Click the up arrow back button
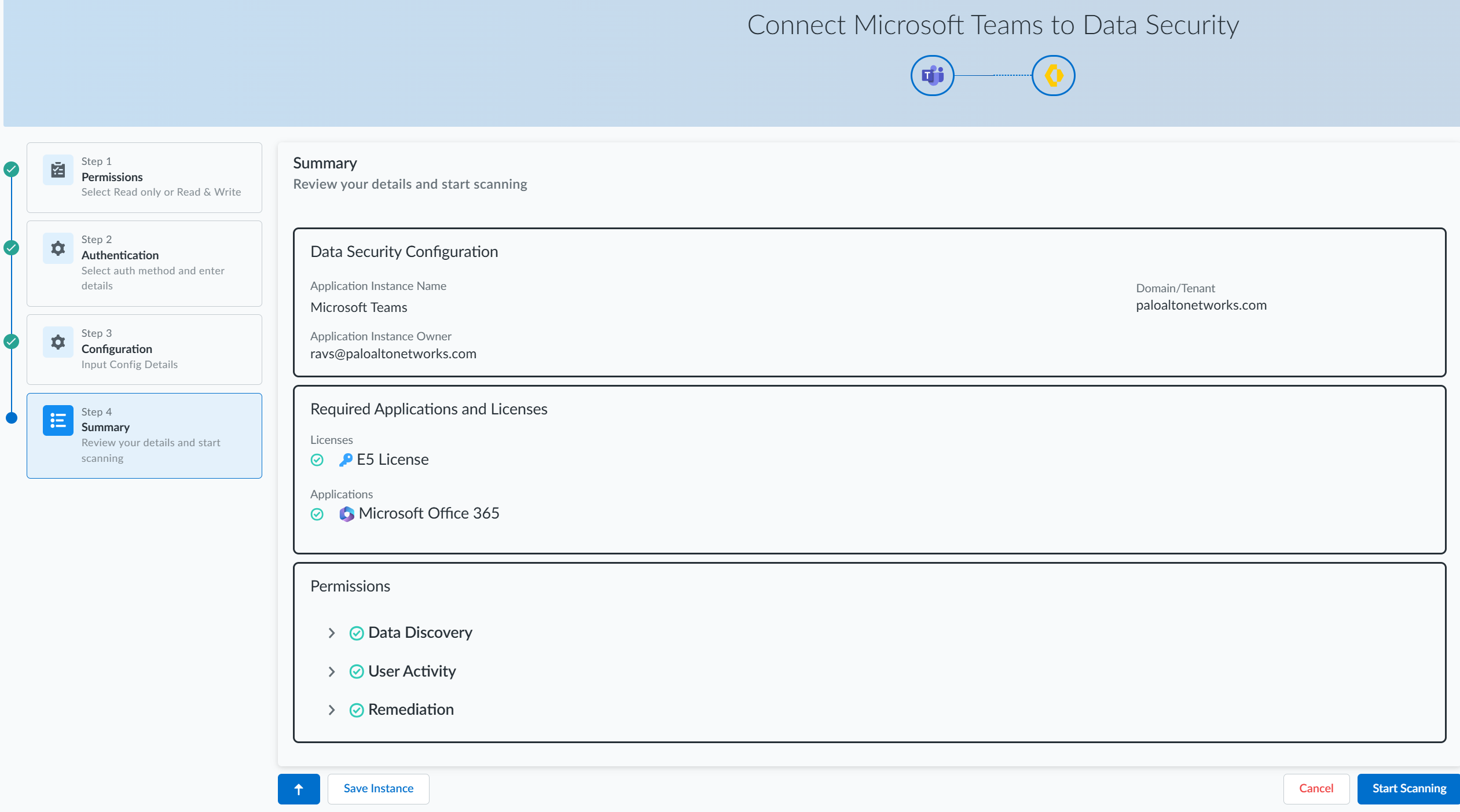 point(299,789)
